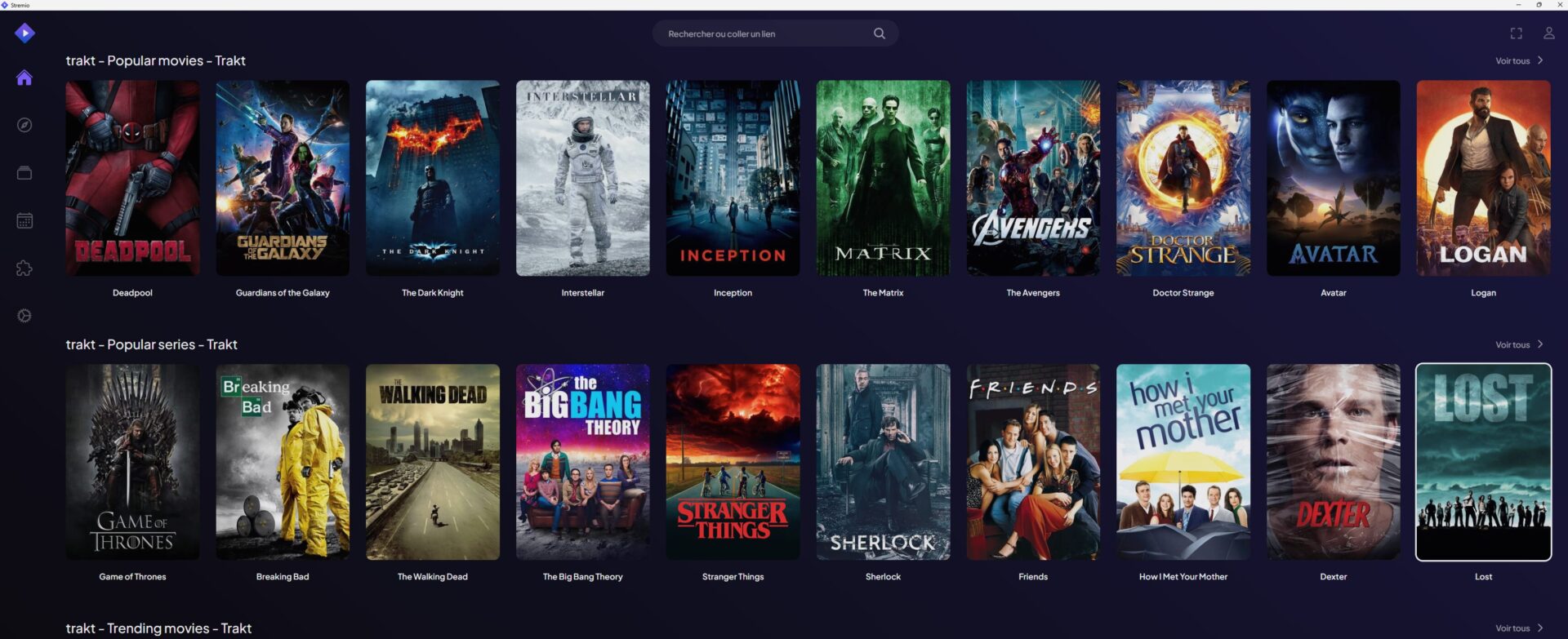Image resolution: width=1568 pixels, height=639 pixels.
Task: Open the Addons puzzle icon
Action: tap(24, 268)
